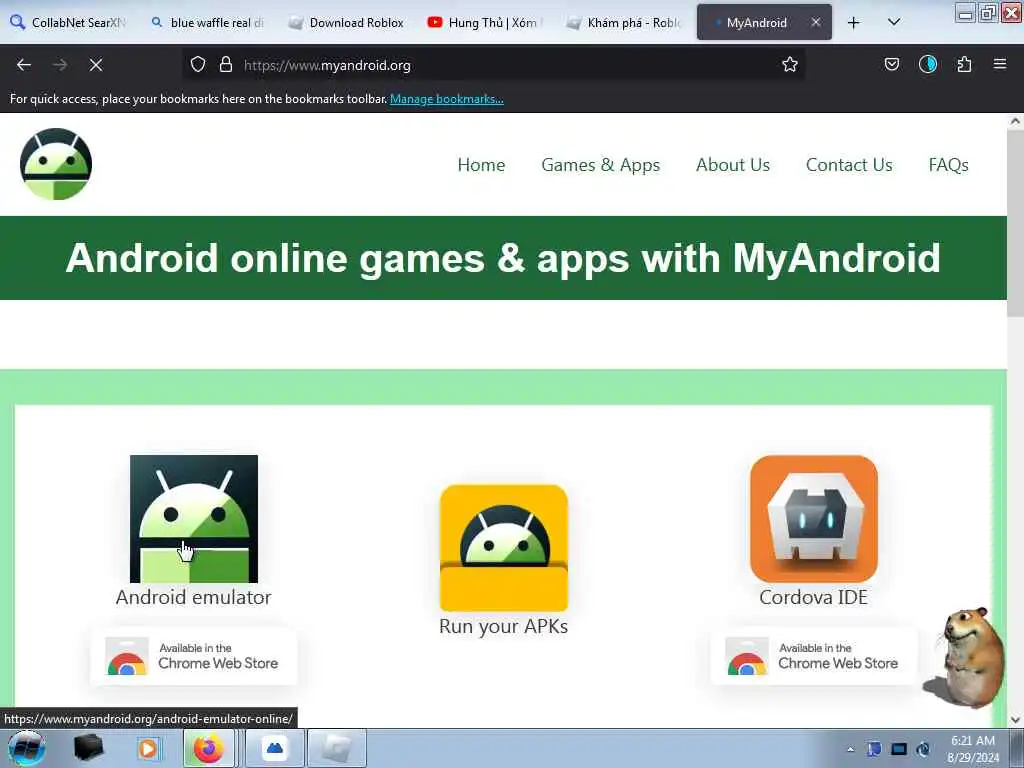Open Chrome Web Store badge under Android emulator

coord(193,656)
